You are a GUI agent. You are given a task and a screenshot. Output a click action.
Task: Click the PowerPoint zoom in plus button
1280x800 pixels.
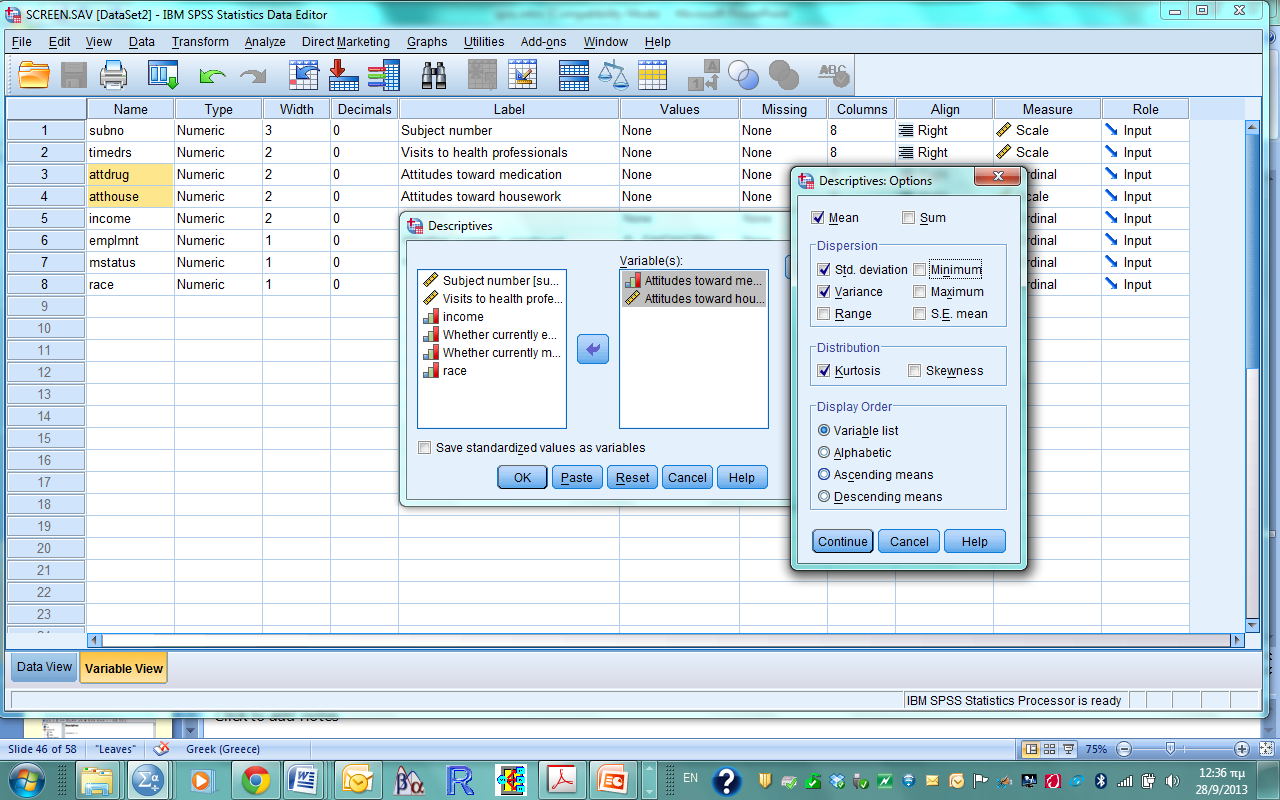1242,749
